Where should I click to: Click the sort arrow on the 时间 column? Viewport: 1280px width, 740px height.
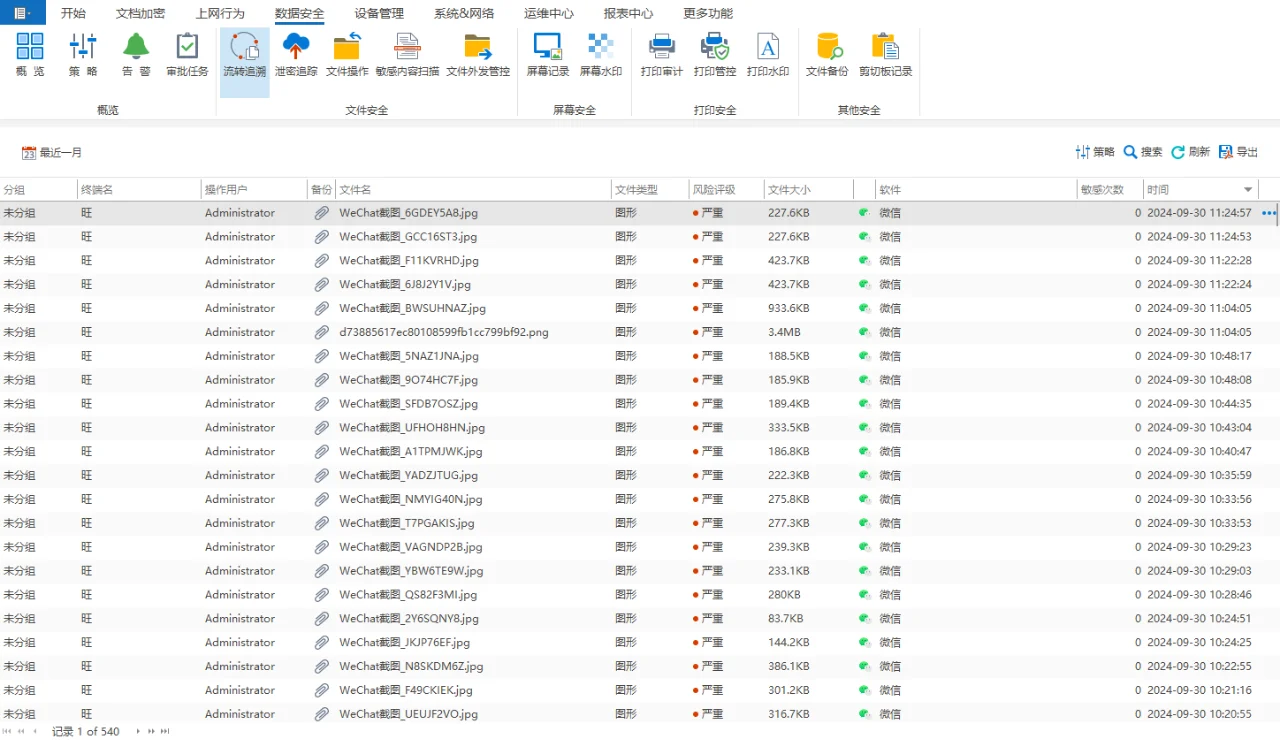[1248, 190]
